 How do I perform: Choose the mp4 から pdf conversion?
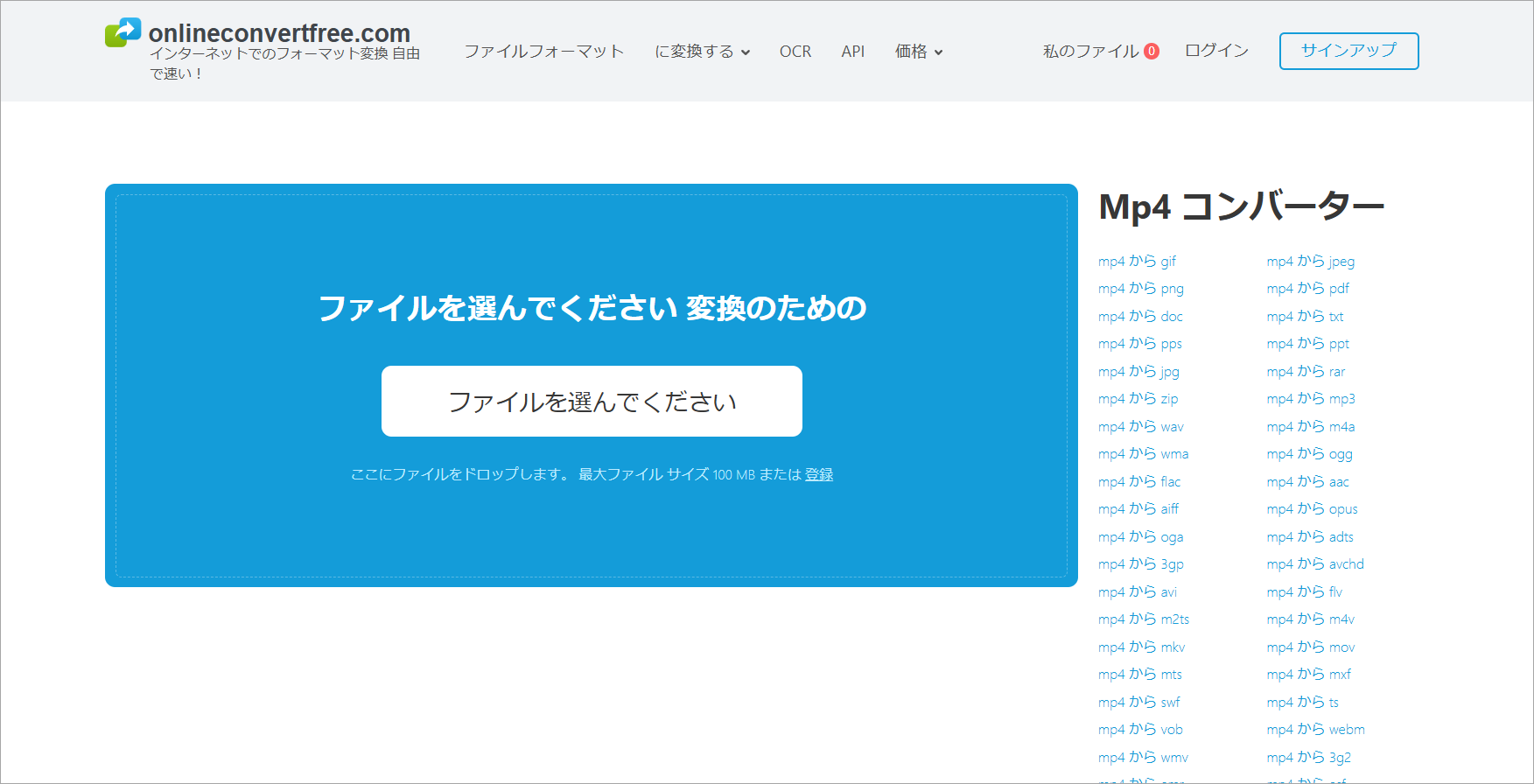tap(1307, 288)
